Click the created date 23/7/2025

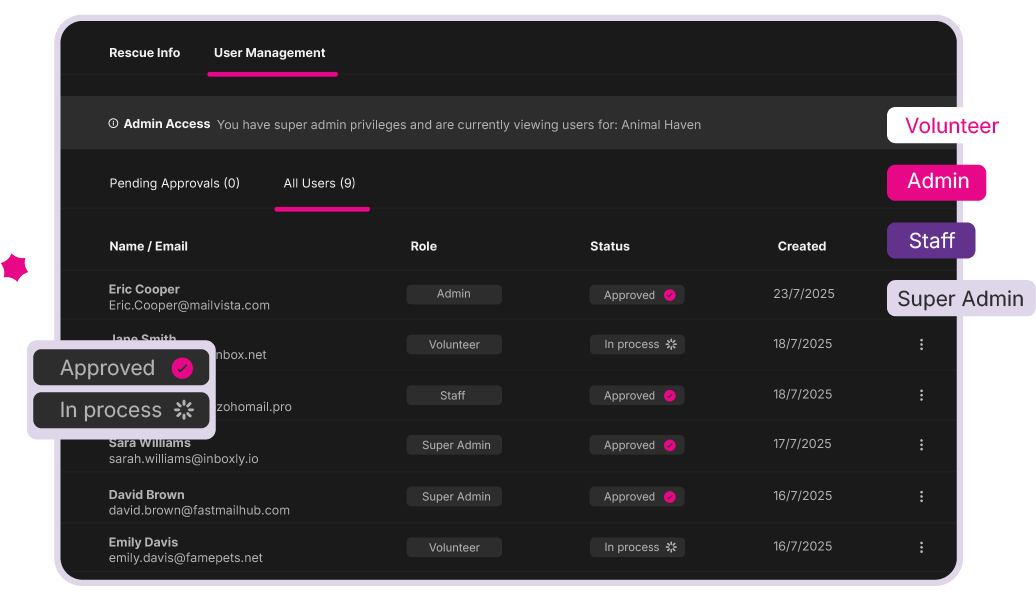803,294
